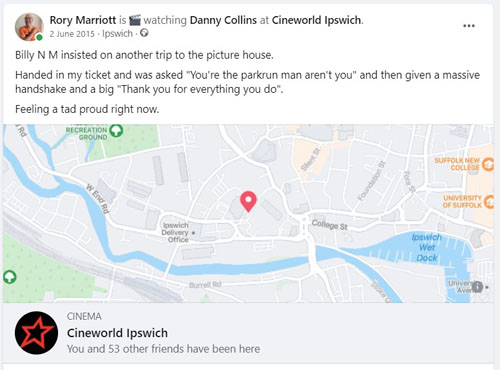Screen dimensions: 500x370
Task: Click the Cineworld red star logo
Action: [x=36, y=333]
